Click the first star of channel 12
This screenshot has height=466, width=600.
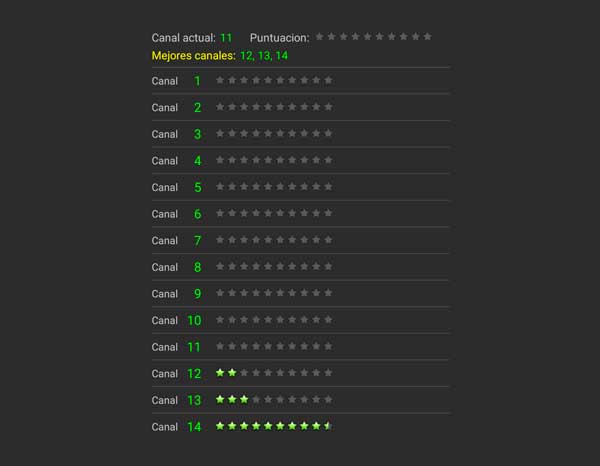click(x=221, y=373)
